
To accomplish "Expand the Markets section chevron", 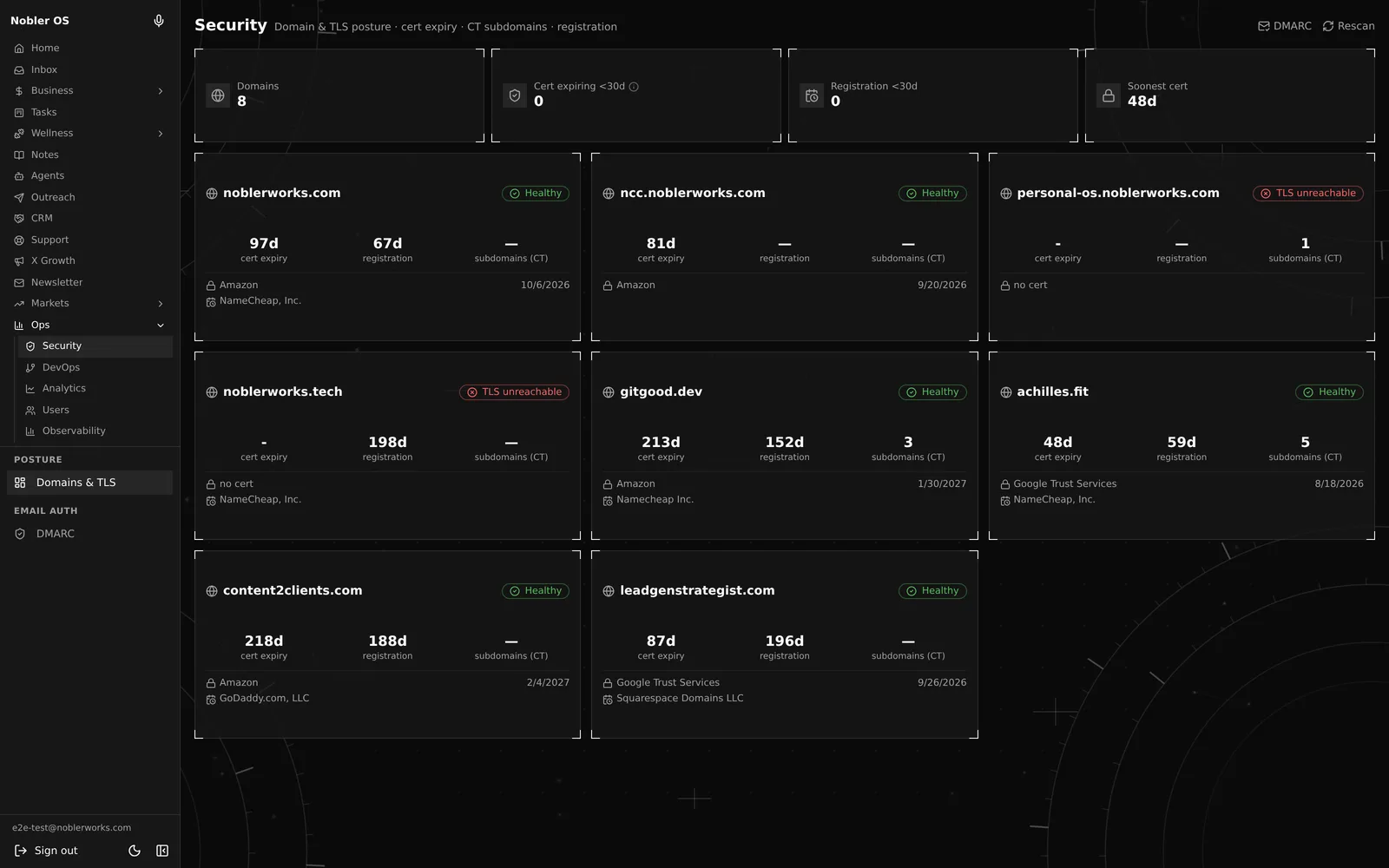I will tap(161, 304).
